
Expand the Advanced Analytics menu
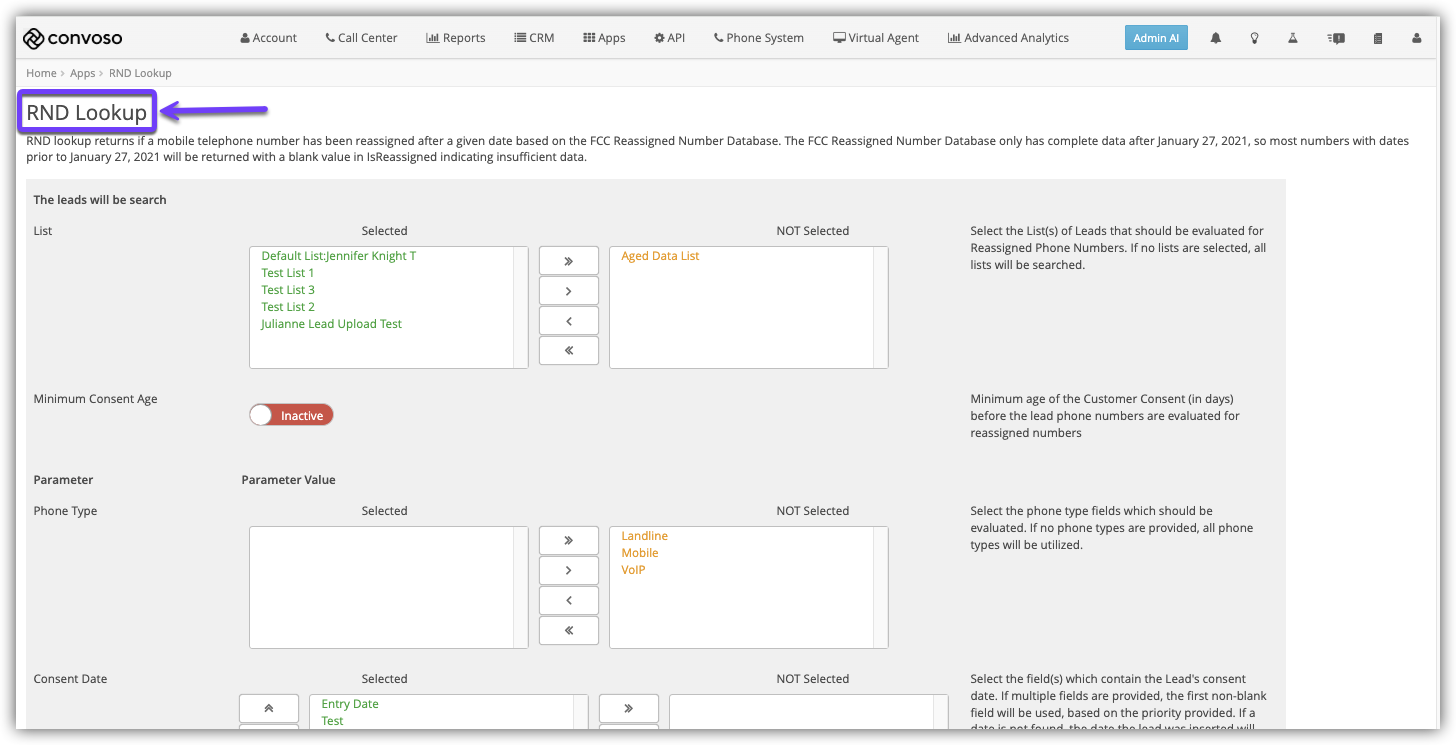tap(1008, 38)
